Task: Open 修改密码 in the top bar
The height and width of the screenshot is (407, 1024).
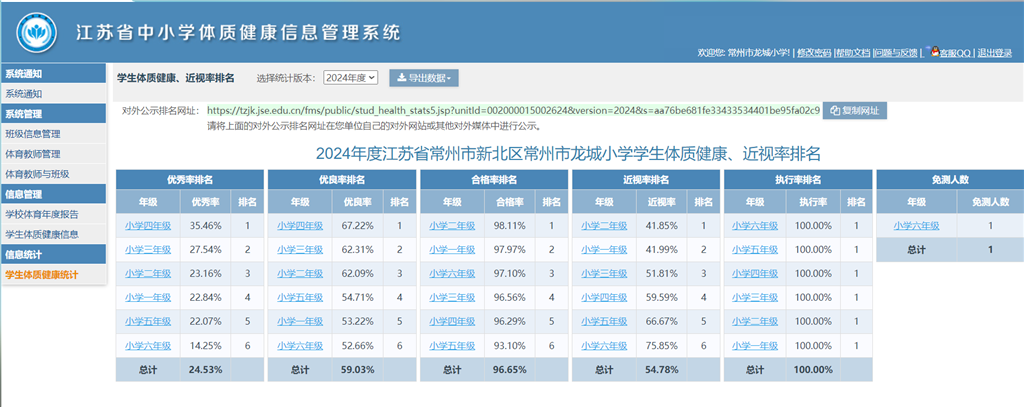Action: pos(812,53)
